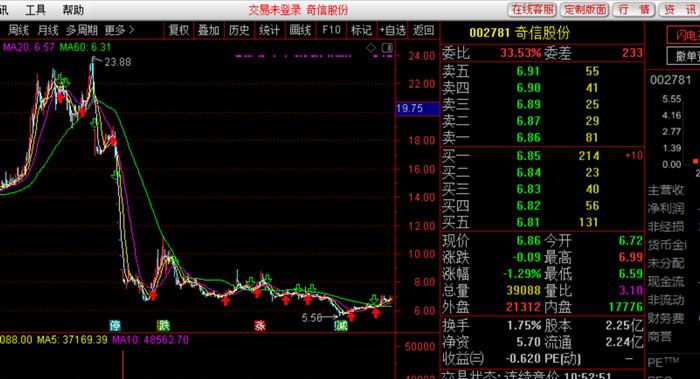This screenshot has height=379, width=700.
Task: Expand the 更多 period options
Action: pyautogui.click(x=119, y=30)
